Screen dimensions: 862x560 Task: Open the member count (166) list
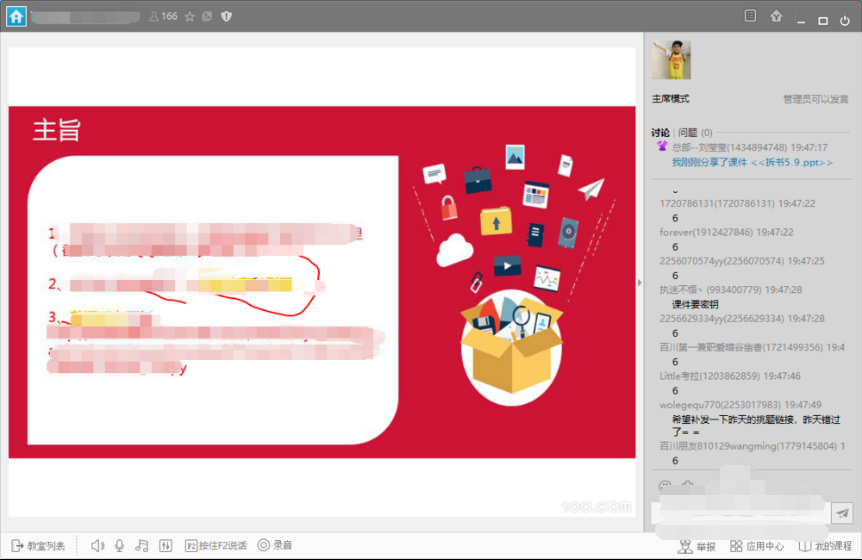click(x=163, y=16)
